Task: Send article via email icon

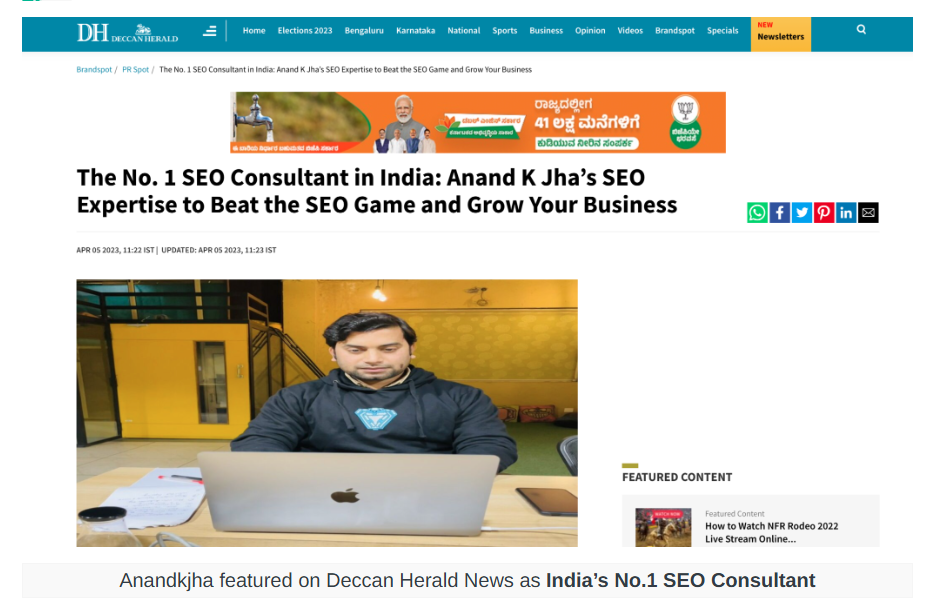Action: click(868, 213)
